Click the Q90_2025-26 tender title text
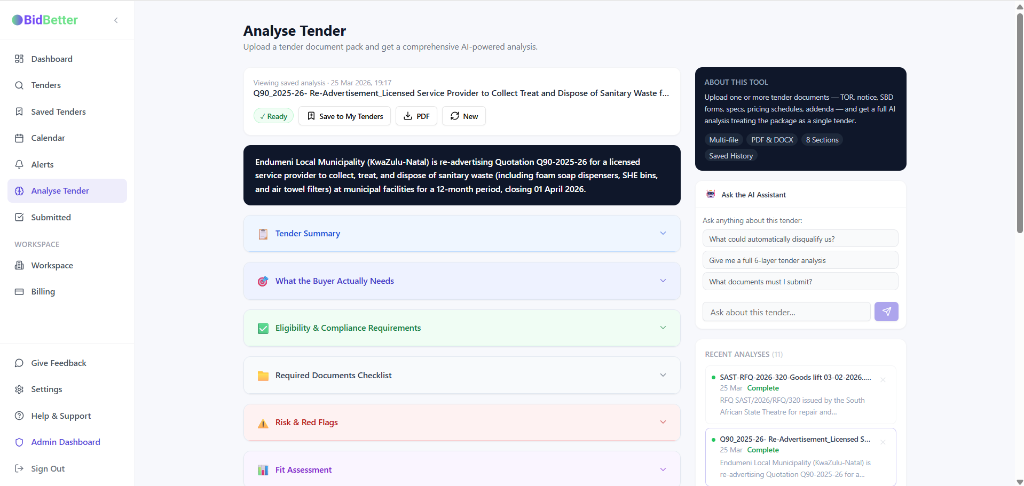 [x=461, y=93]
